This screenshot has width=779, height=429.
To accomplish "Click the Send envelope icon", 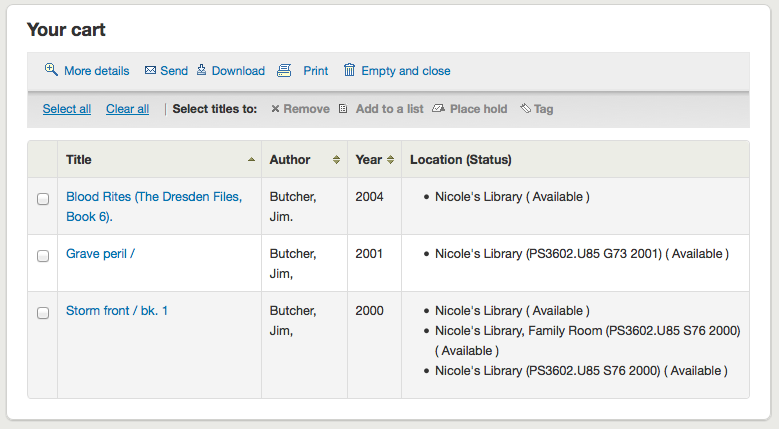I will pos(150,71).
